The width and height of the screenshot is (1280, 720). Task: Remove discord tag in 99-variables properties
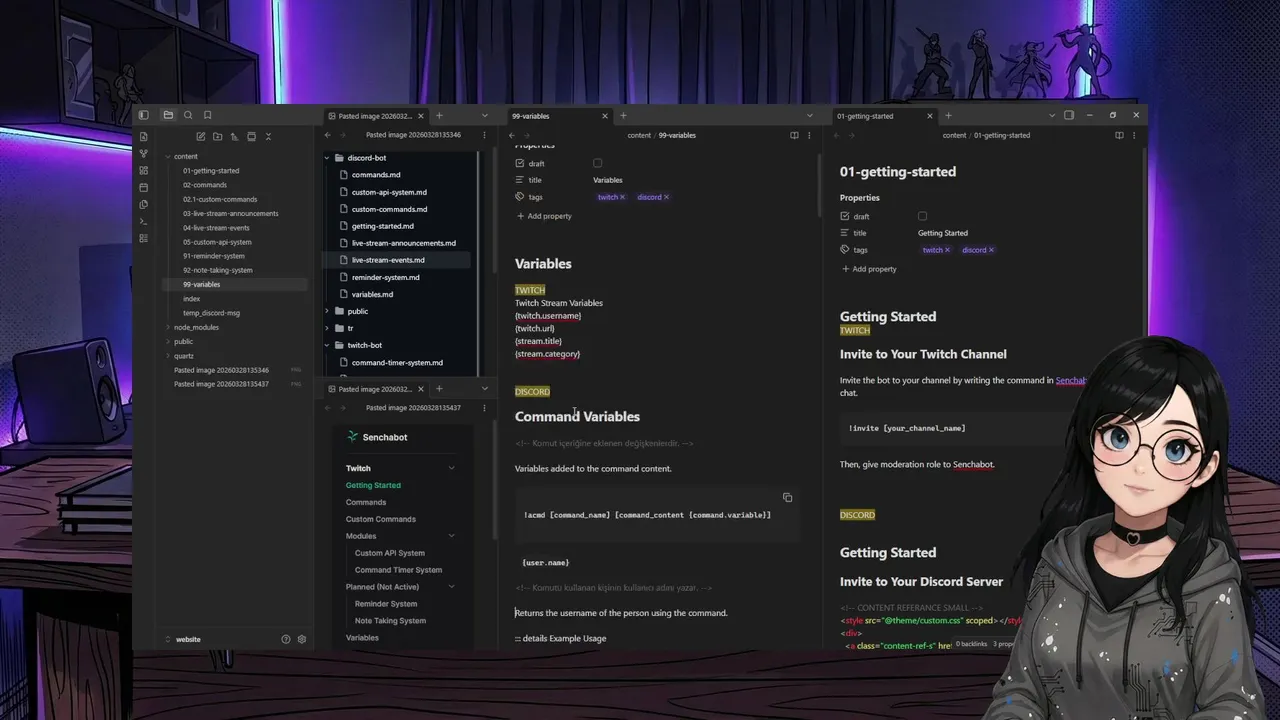(666, 197)
